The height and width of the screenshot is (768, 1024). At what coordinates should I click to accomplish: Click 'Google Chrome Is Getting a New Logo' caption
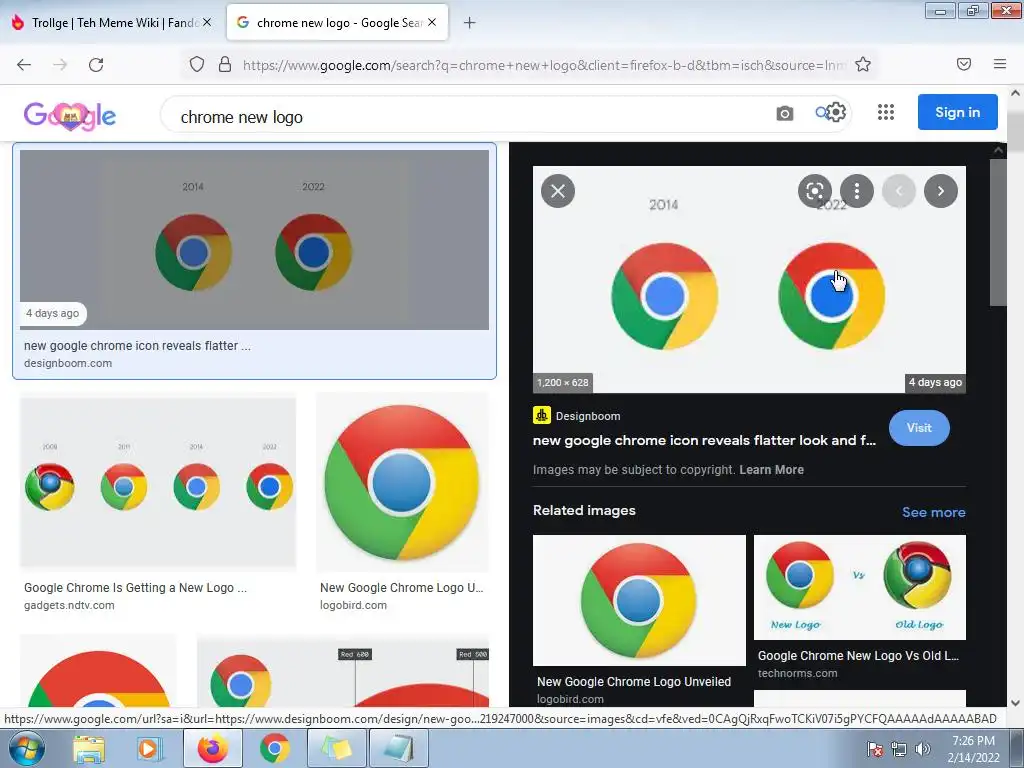pyautogui.click(x=135, y=588)
